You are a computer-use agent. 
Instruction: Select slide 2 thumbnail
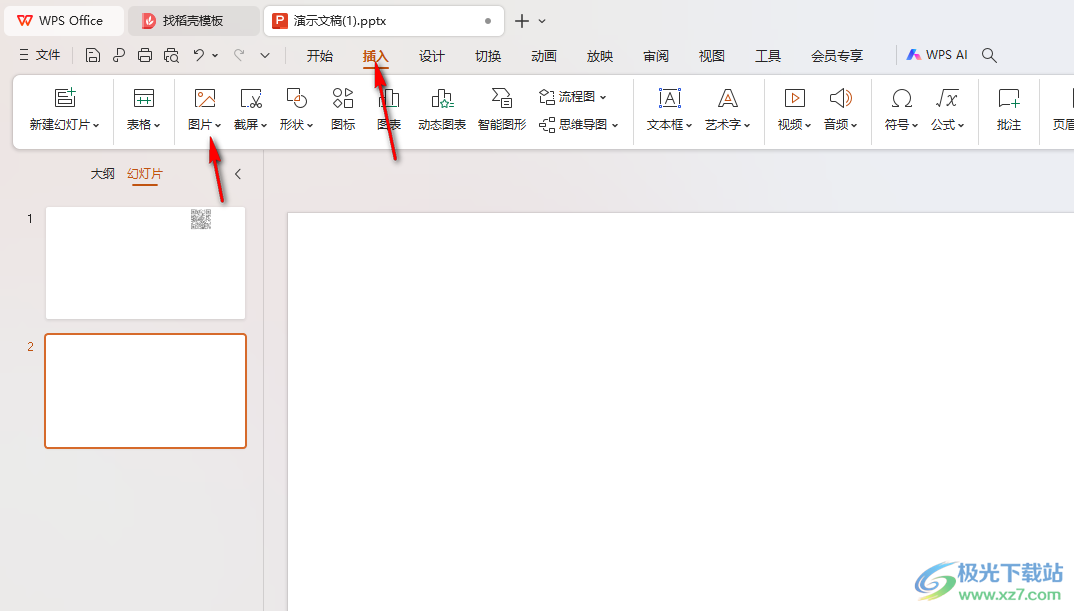pos(145,391)
